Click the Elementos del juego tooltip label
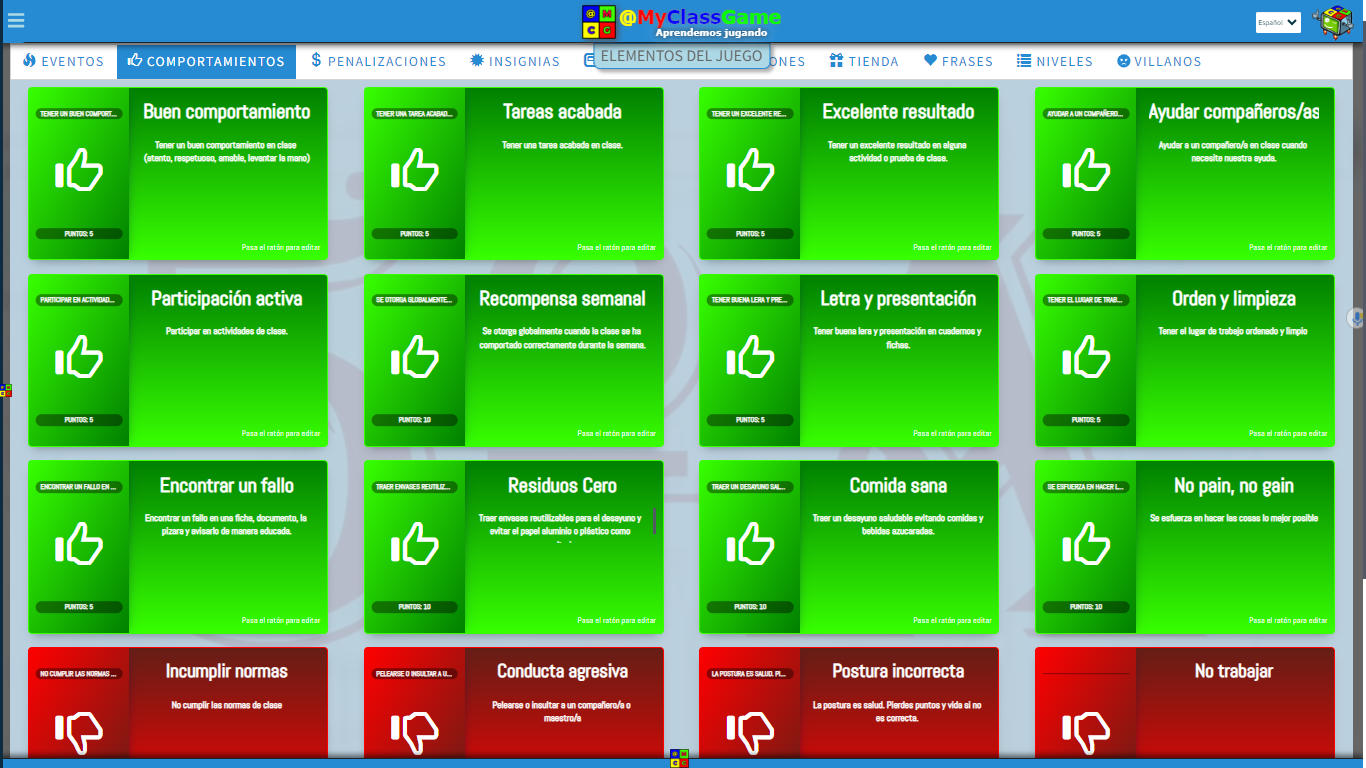 point(682,56)
